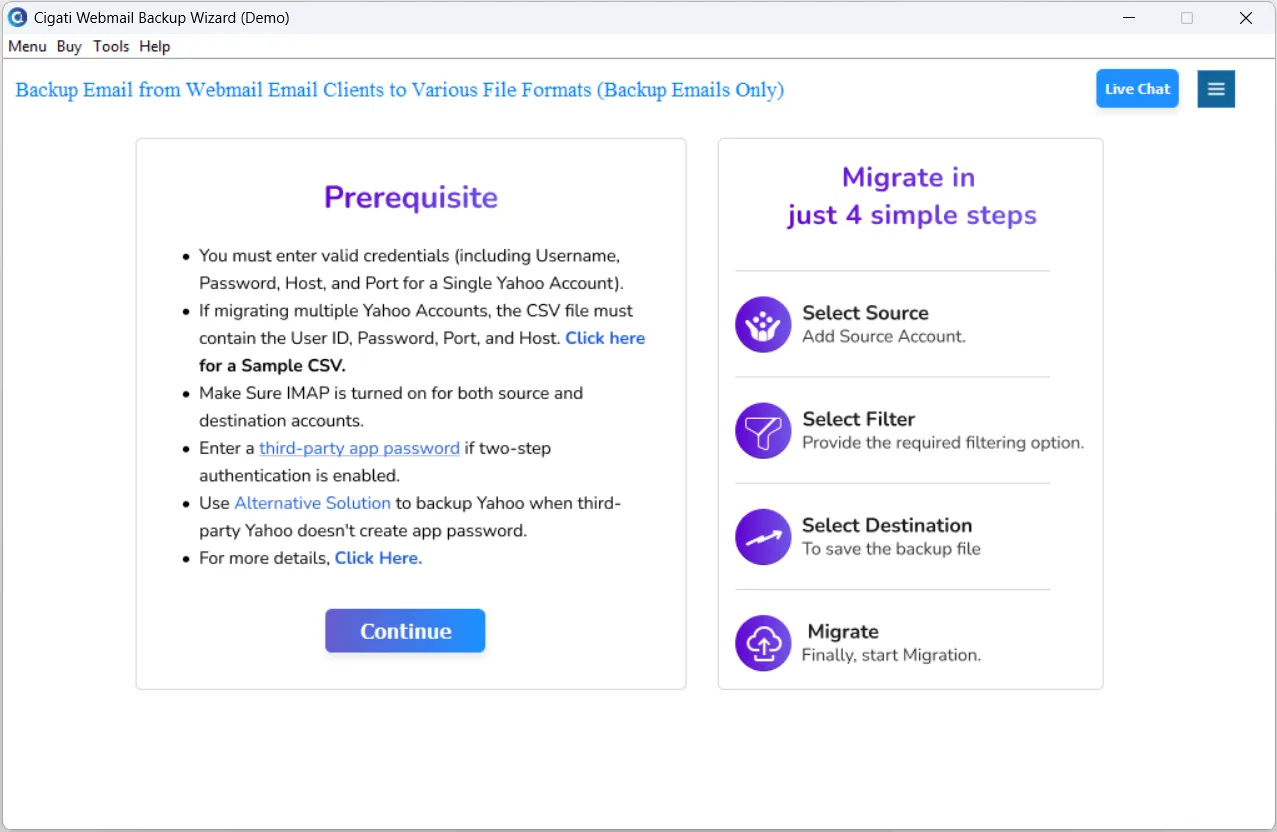The width and height of the screenshot is (1277, 832).
Task: Open the Help menu
Action: coord(155,46)
